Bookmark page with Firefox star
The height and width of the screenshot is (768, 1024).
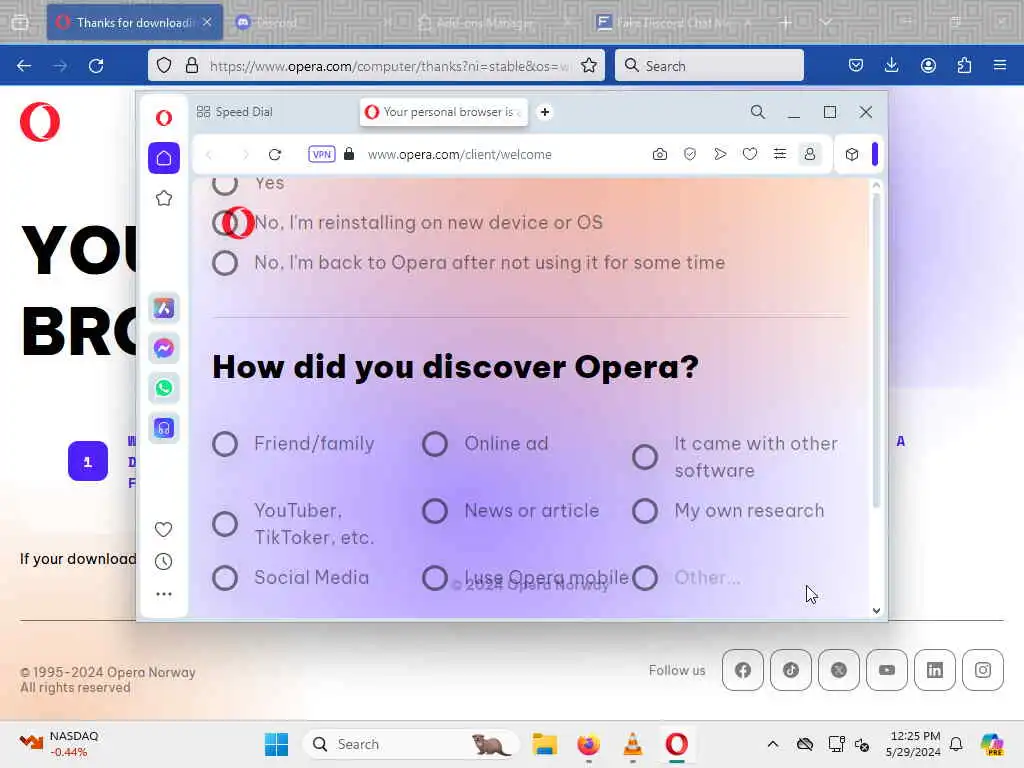tap(589, 66)
